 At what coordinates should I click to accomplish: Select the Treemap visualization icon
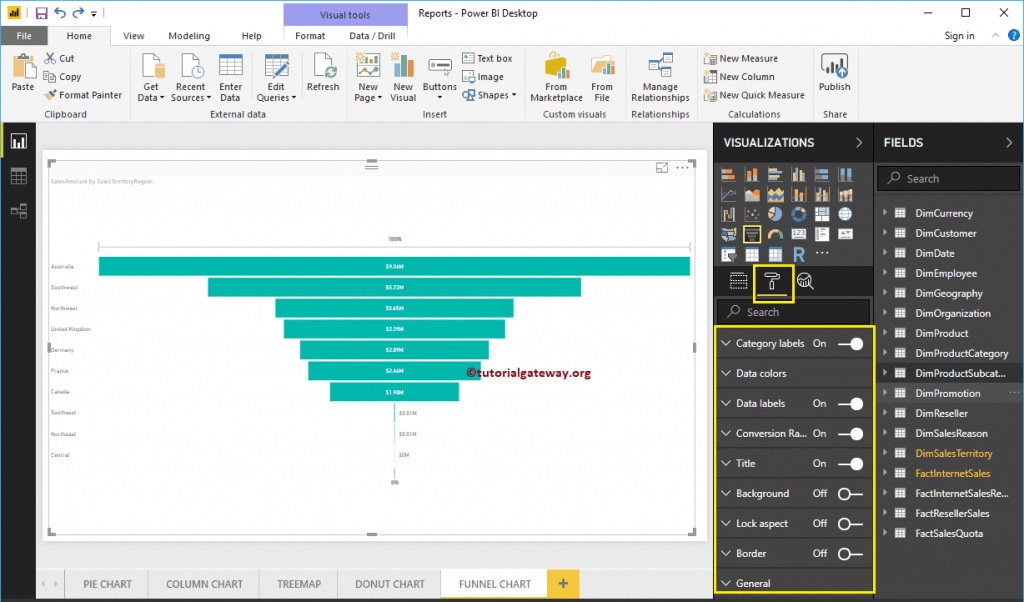[x=822, y=213]
